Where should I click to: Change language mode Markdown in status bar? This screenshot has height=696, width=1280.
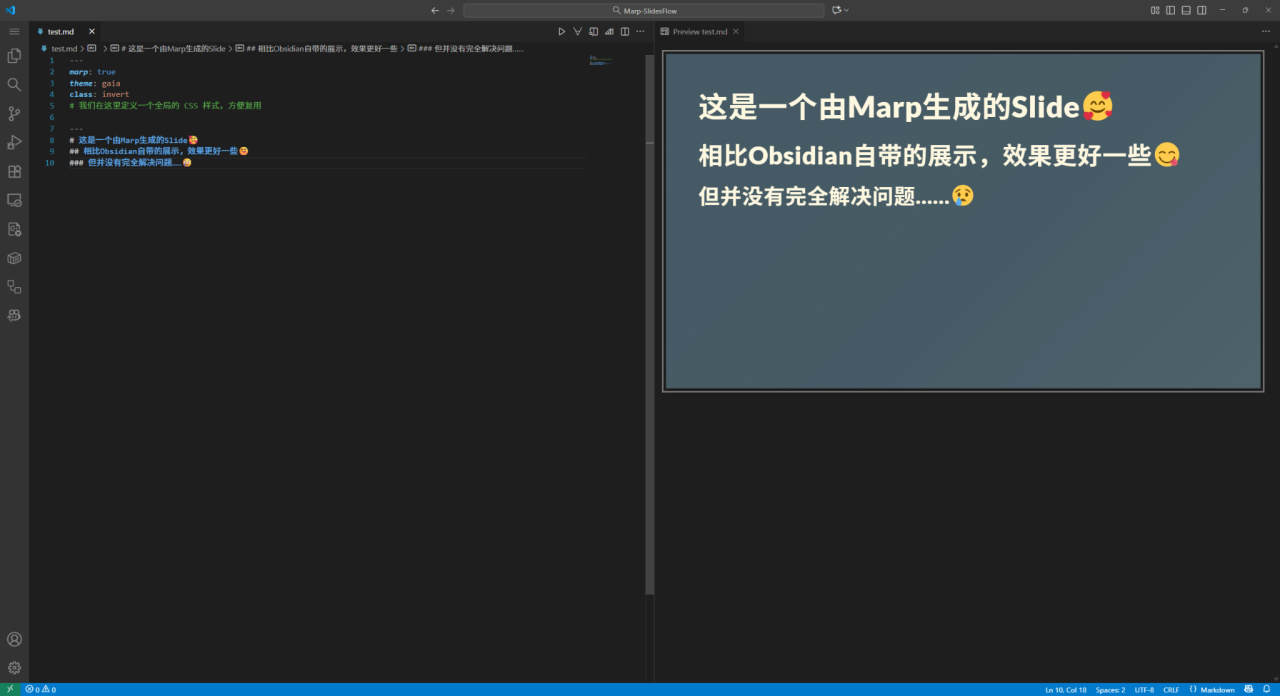pyautogui.click(x=1217, y=689)
